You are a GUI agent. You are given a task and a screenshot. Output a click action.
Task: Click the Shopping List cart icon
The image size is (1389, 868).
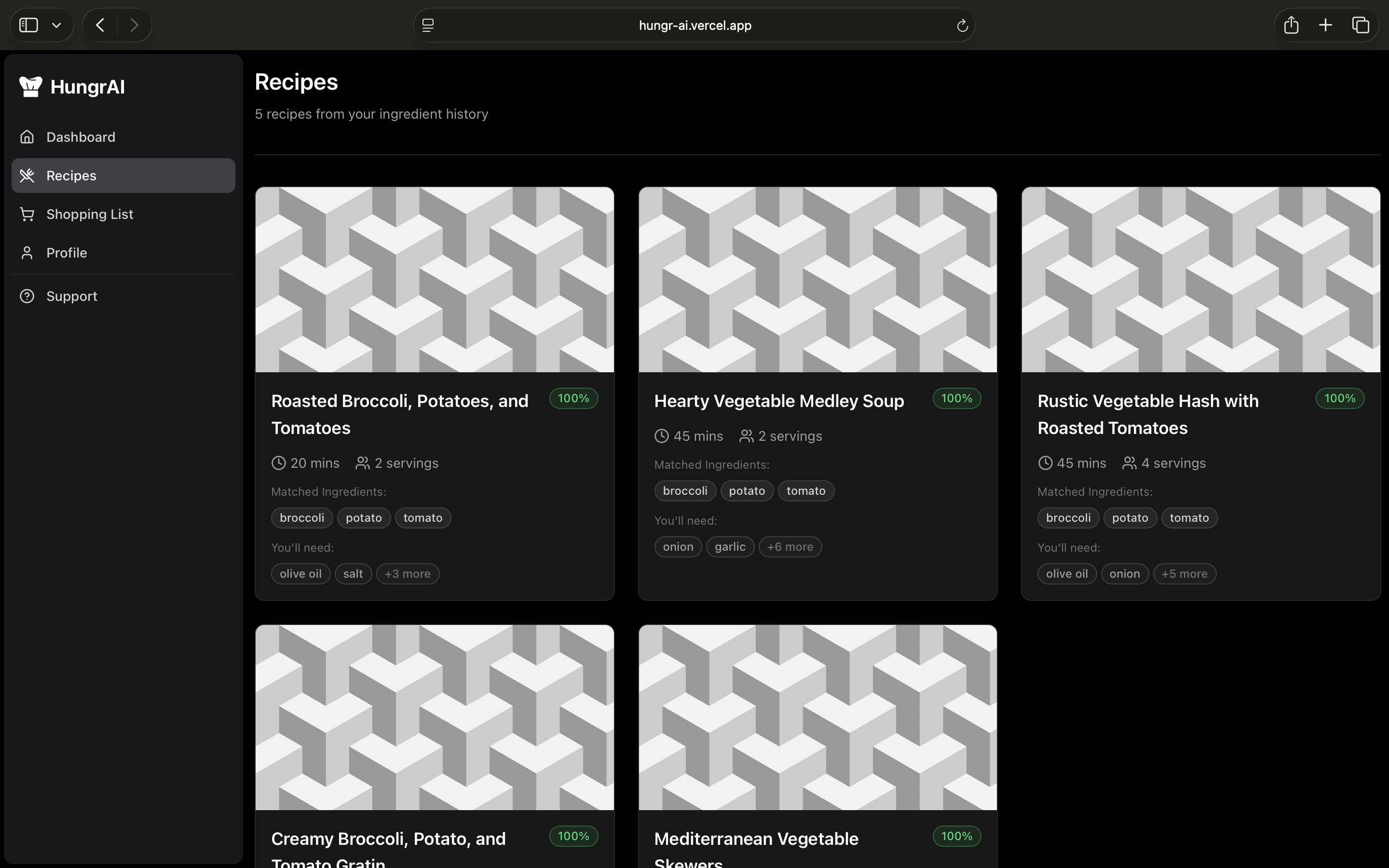click(x=27, y=214)
